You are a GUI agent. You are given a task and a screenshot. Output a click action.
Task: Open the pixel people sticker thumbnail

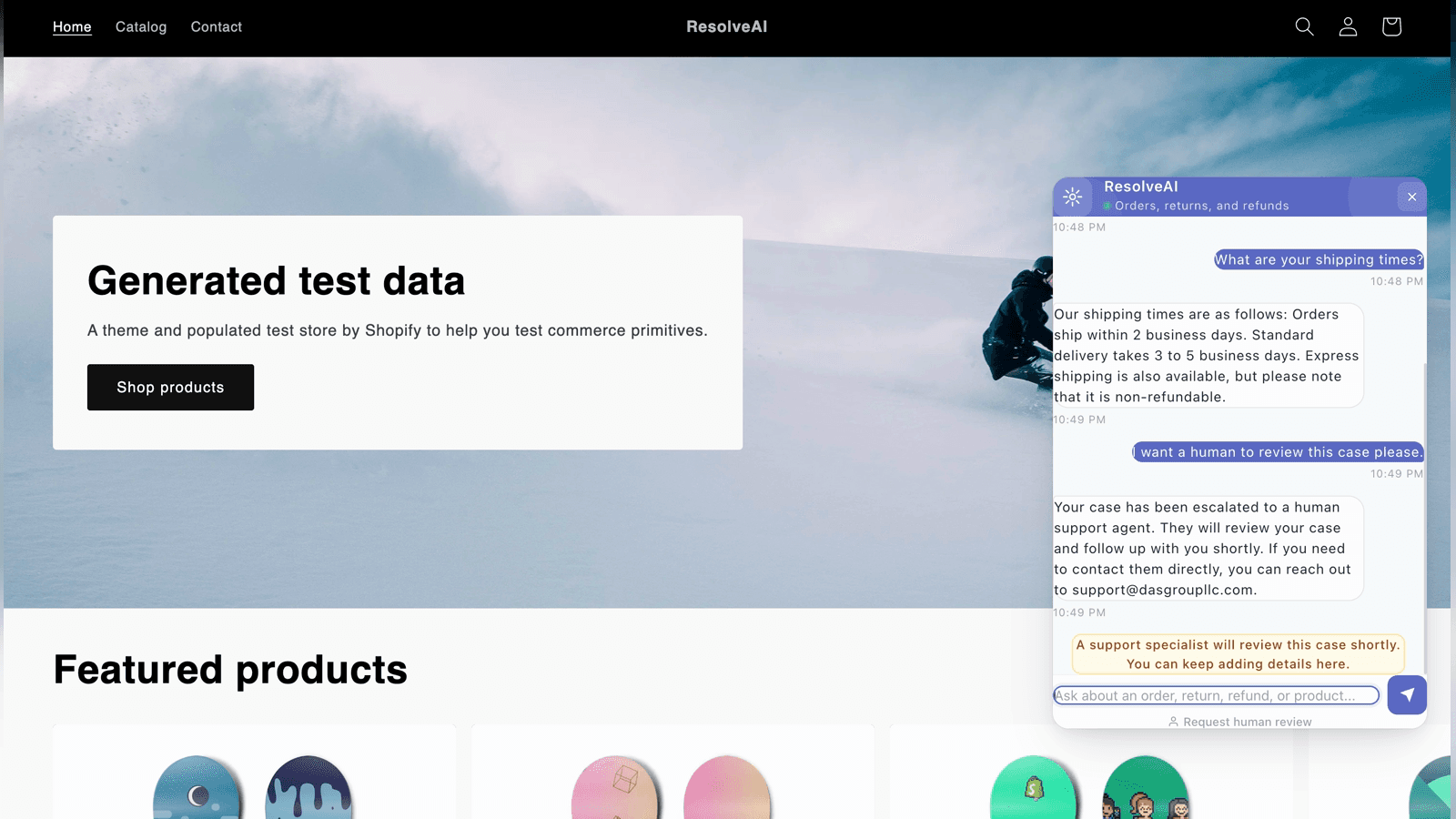1146,788
